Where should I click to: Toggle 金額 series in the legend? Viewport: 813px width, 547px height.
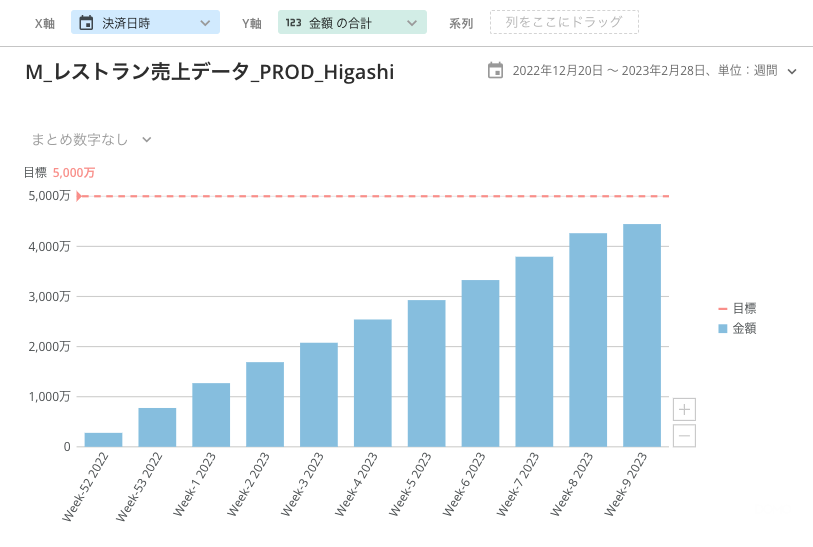coord(737,328)
